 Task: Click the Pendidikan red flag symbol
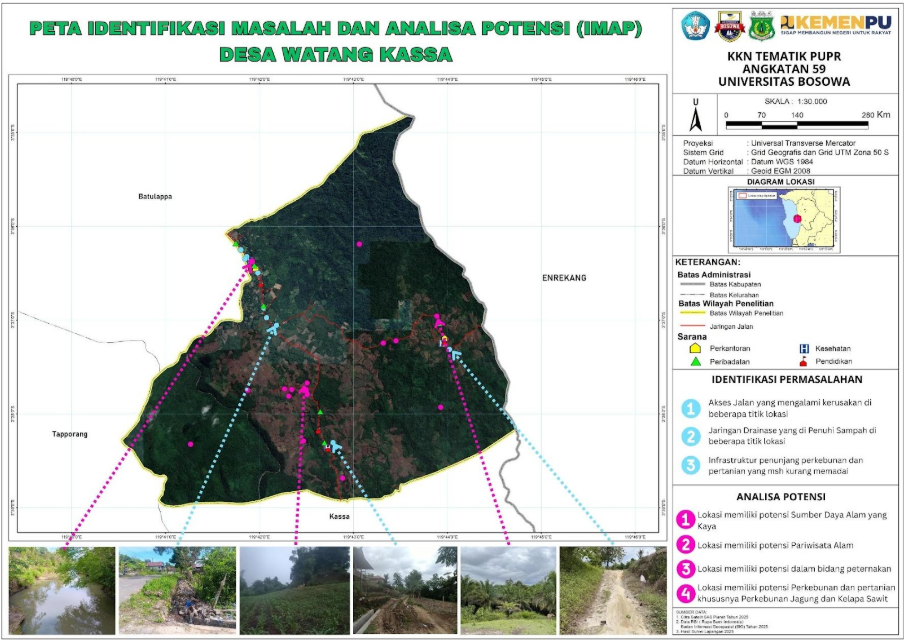coord(803,362)
